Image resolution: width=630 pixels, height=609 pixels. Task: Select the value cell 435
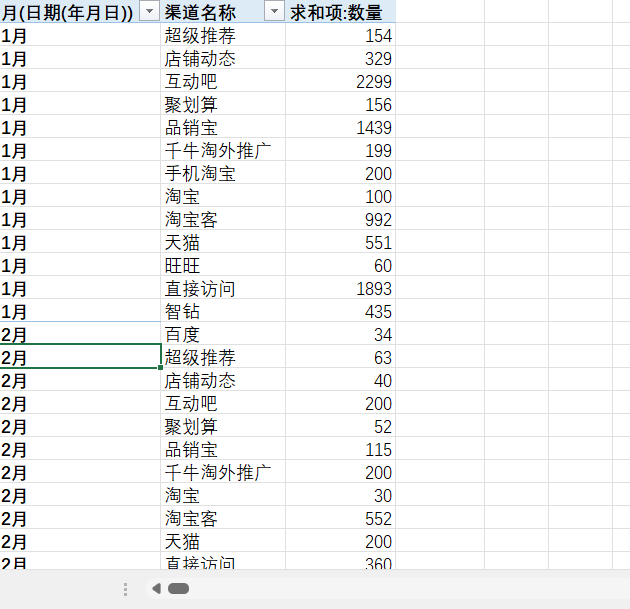pyautogui.click(x=341, y=311)
